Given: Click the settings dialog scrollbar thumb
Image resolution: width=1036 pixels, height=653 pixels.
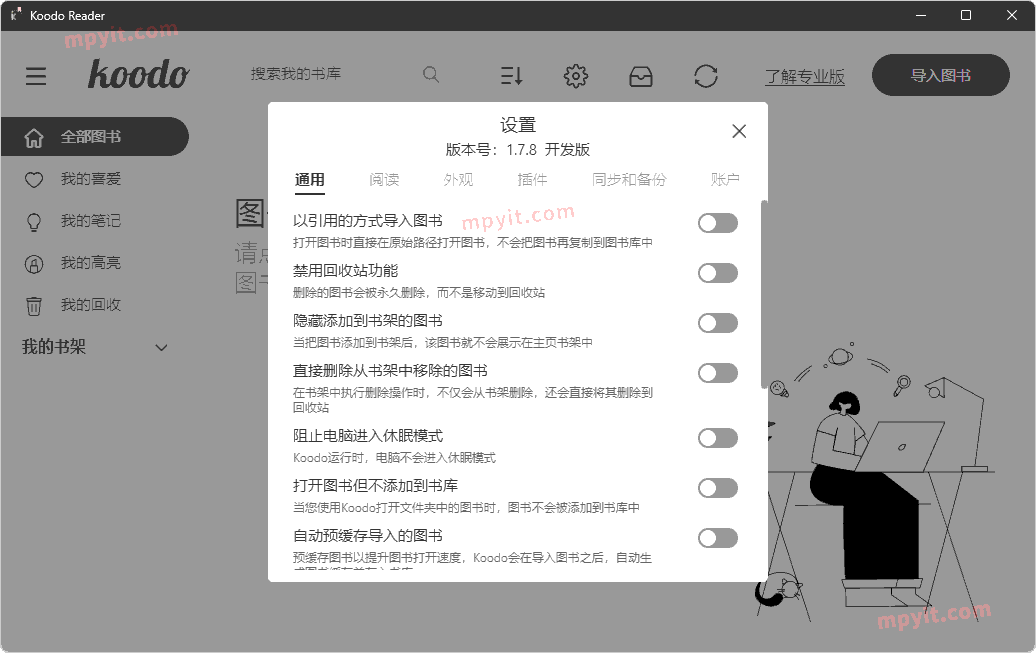Looking at the screenshot, I should coord(764,294).
